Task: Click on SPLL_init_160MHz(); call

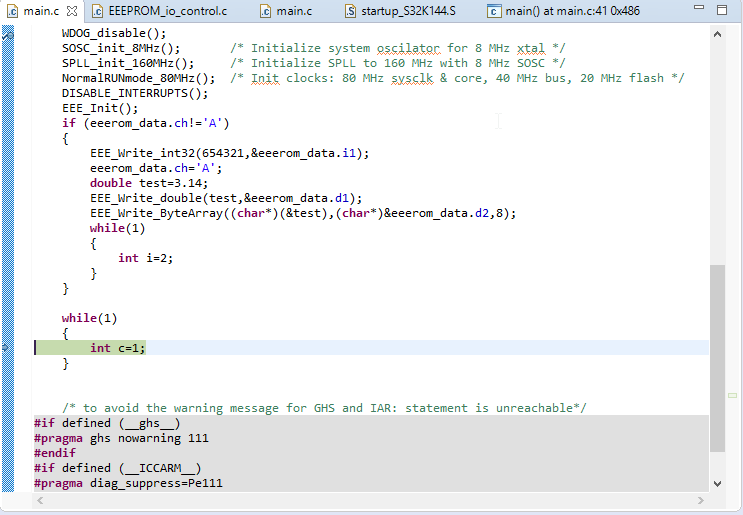Action: [x=128, y=63]
